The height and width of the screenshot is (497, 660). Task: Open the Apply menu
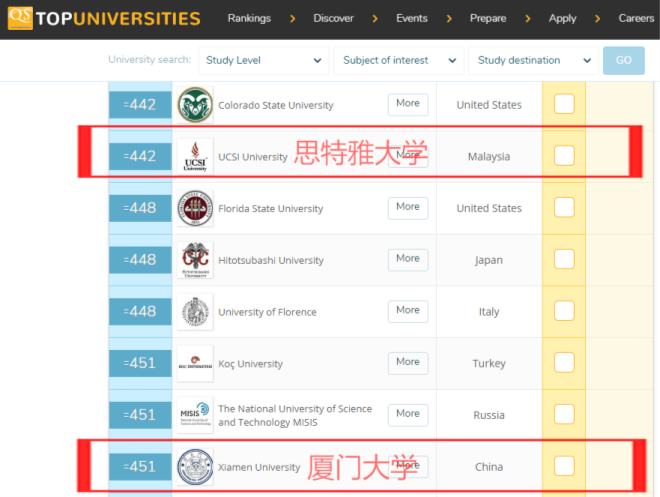pos(562,19)
